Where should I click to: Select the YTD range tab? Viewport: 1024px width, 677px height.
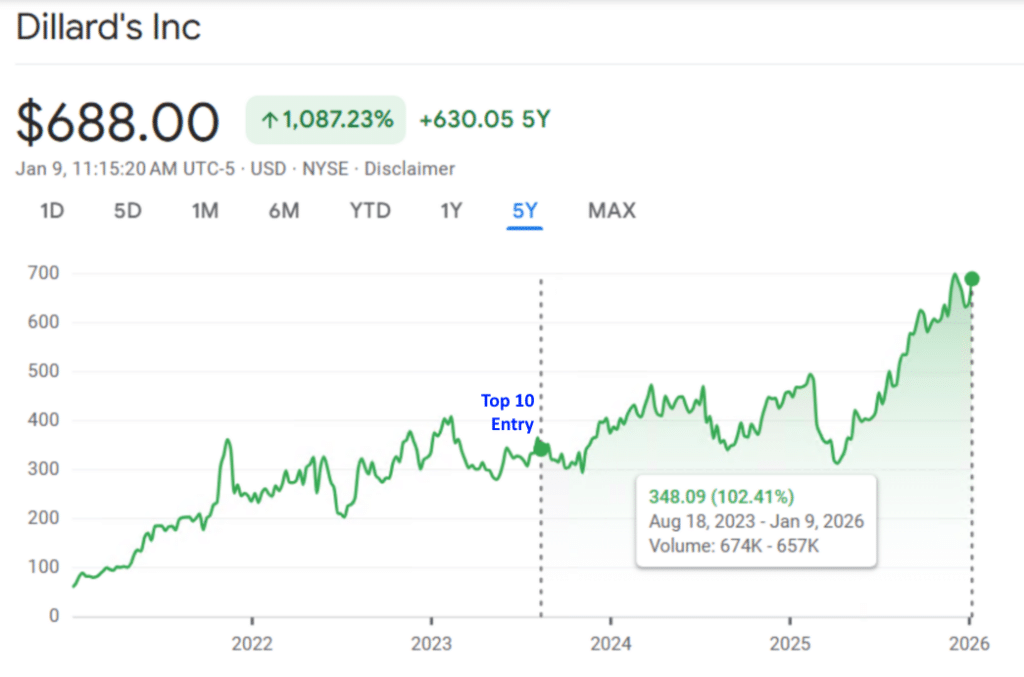click(369, 211)
